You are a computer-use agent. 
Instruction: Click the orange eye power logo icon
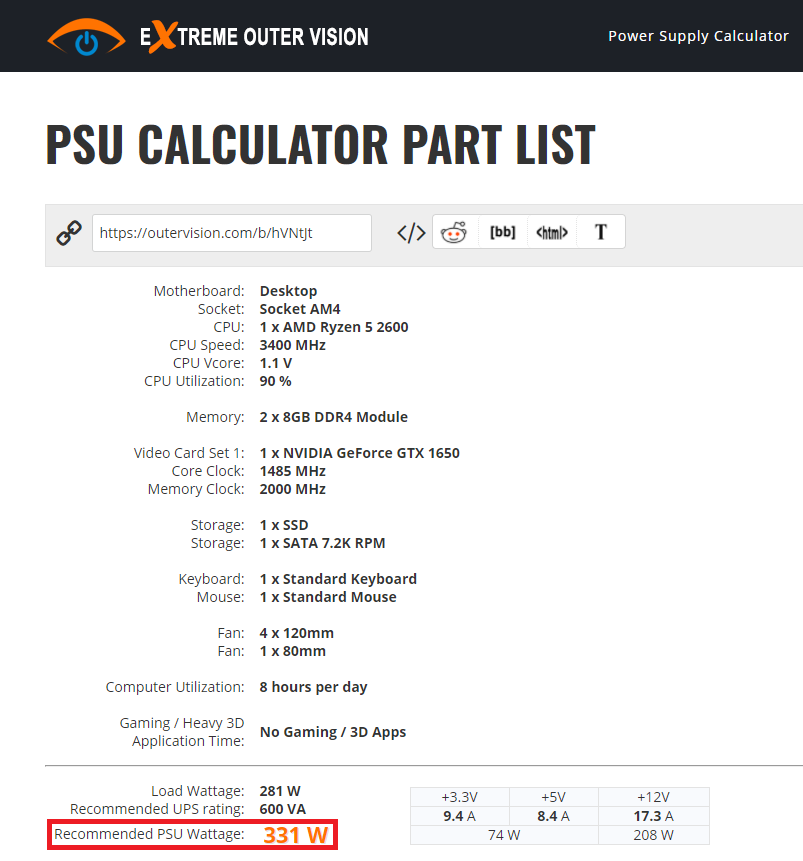(x=86, y=37)
